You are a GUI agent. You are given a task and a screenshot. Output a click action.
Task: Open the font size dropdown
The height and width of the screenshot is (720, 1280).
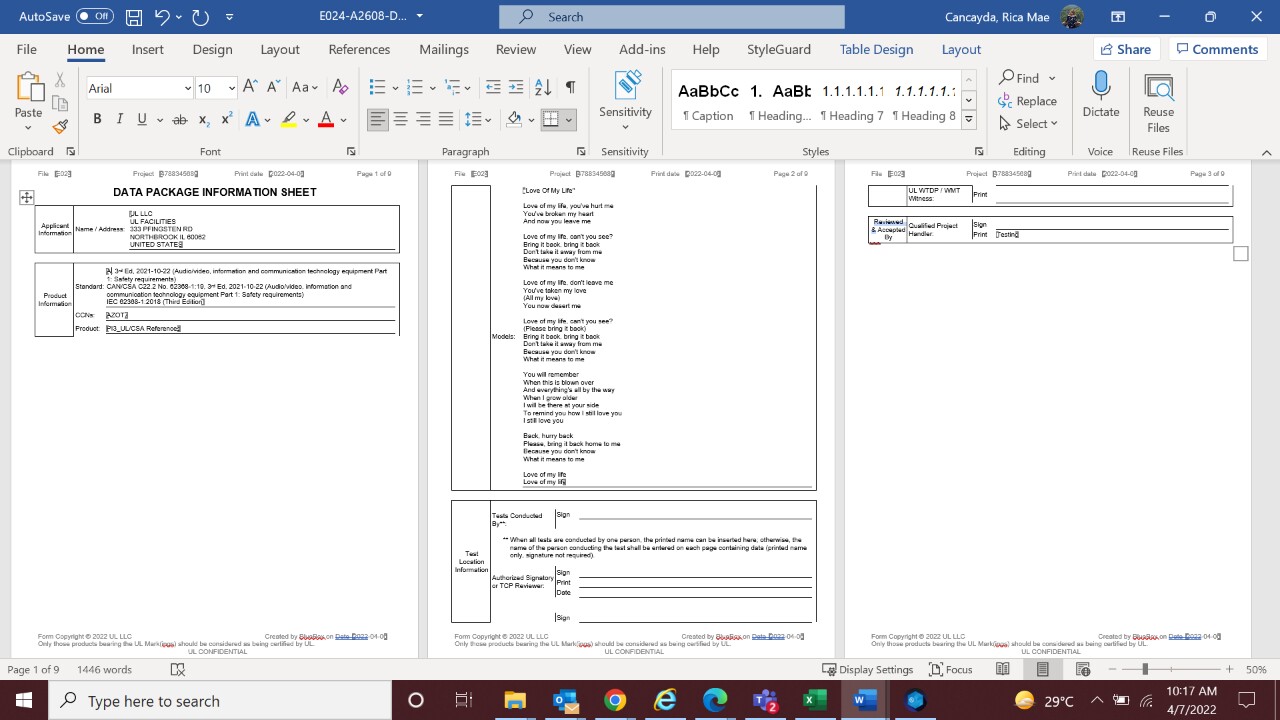[232, 88]
